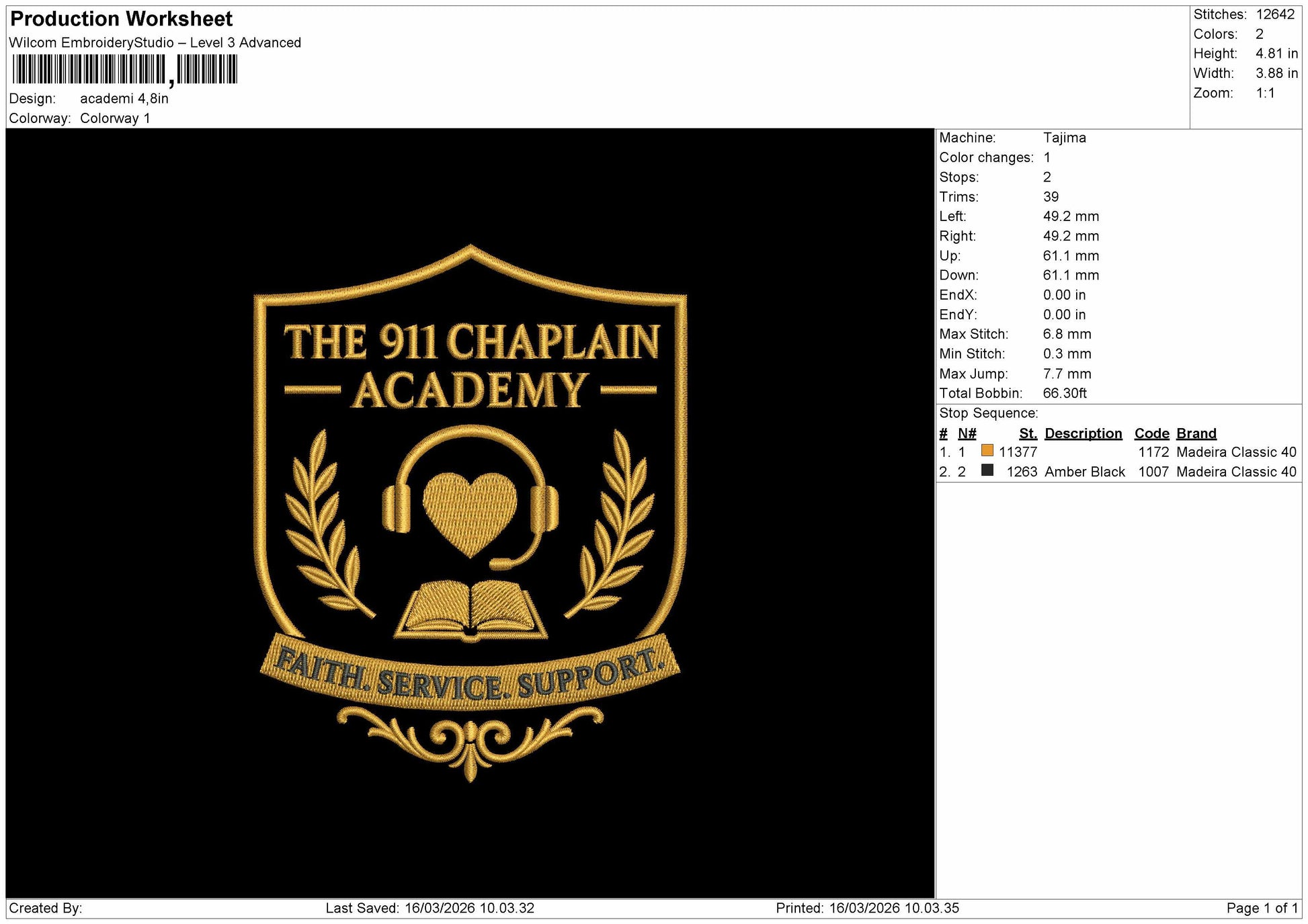Click the "Colorway 1" value
1308x924 pixels.
(x=115, y=118)
